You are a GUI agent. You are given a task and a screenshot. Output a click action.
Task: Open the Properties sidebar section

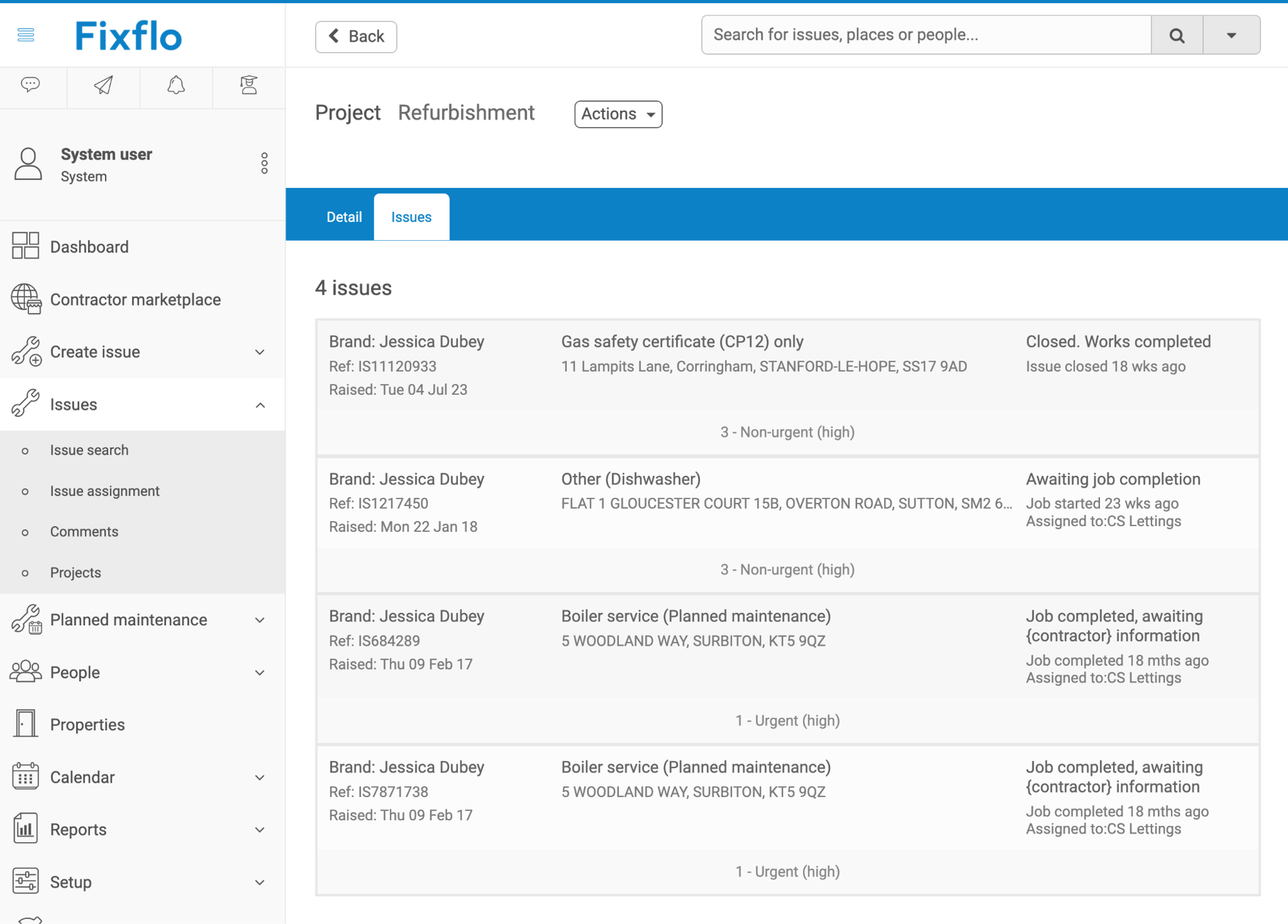[x=88, y=724]
